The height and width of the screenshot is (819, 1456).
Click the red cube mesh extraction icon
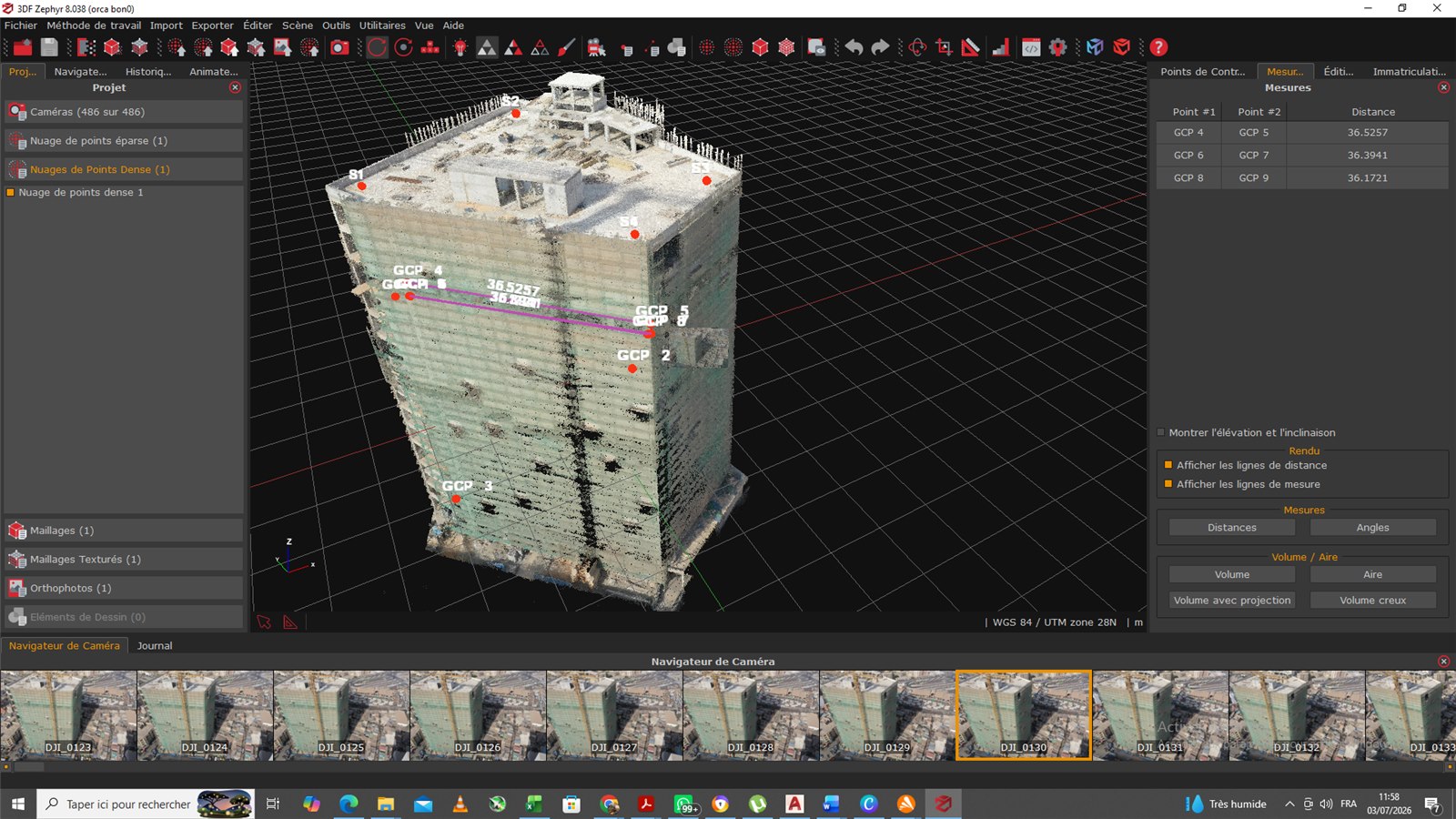(1122, 47)
